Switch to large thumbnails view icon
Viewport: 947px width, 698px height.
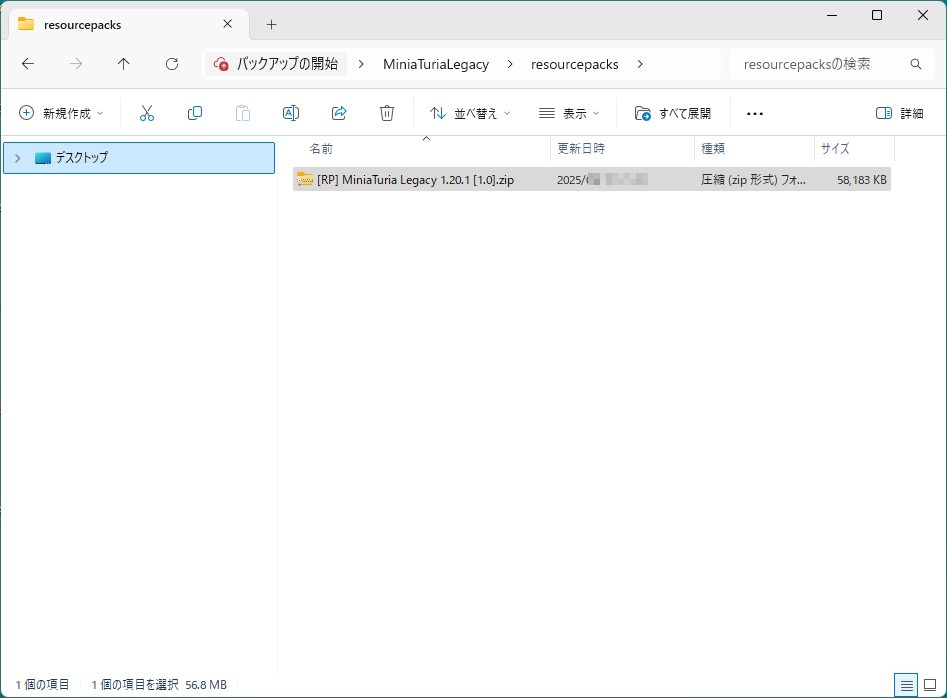coord(930,685)
